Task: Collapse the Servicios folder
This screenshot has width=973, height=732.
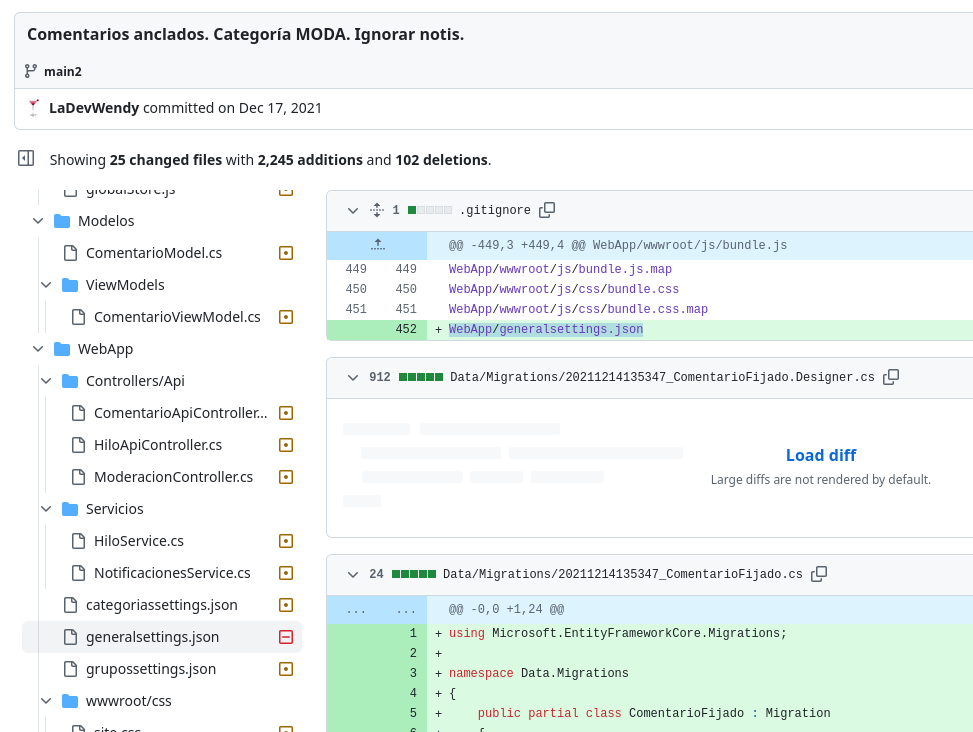Action: [46, 509]
